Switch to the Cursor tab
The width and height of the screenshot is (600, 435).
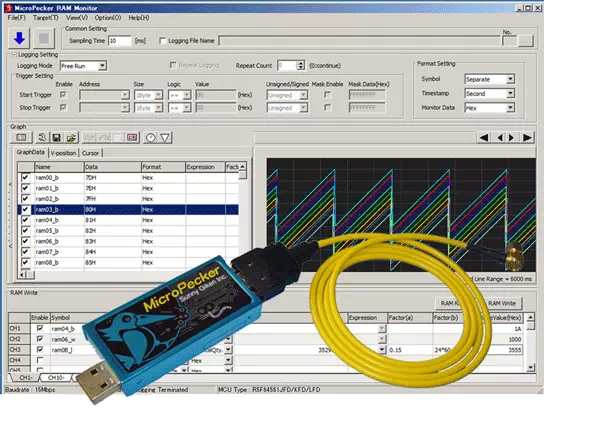click(x=91, y=152)
